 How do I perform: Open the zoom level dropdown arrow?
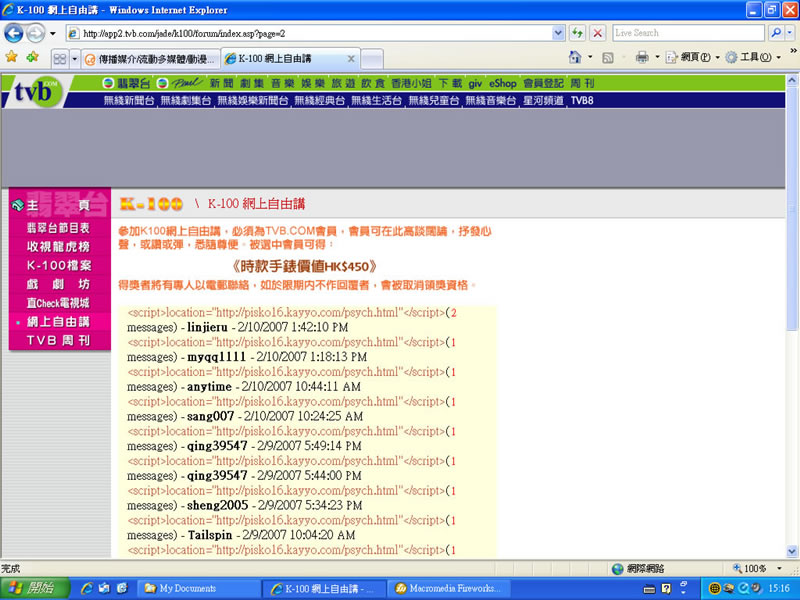779,568
